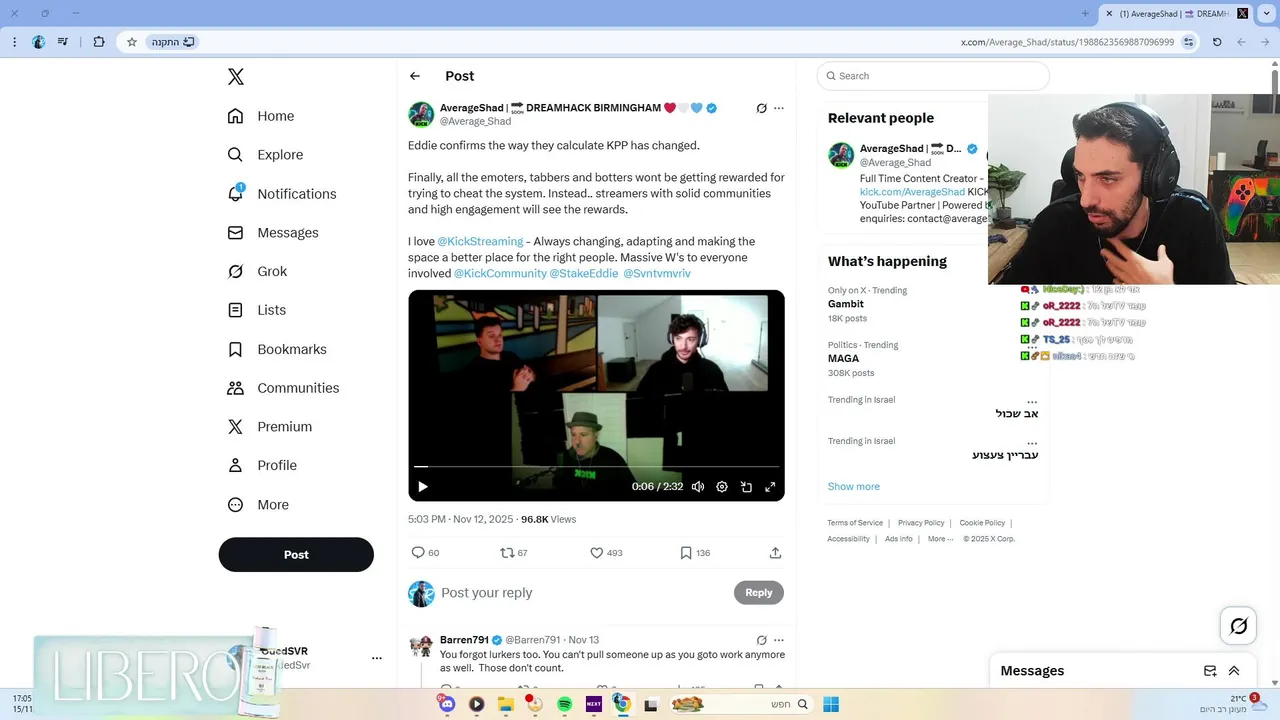
Task: Open the Windows Start menu
Action: point(831,704)
